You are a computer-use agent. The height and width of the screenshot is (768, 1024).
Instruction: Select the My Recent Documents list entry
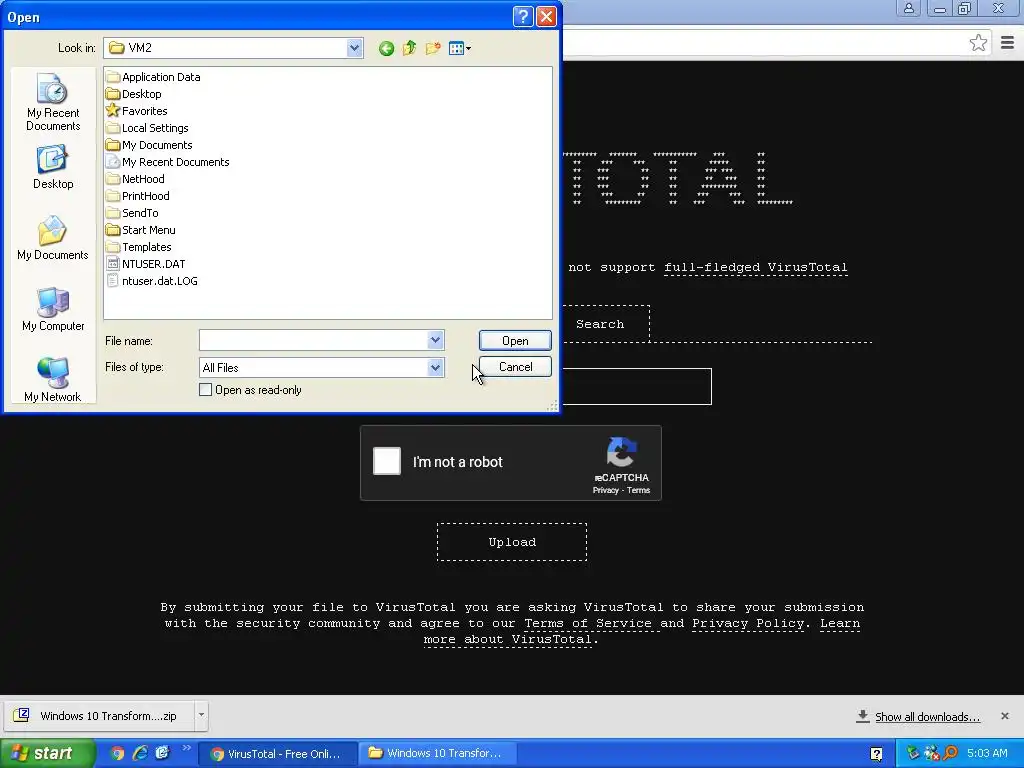pos(168,162)
